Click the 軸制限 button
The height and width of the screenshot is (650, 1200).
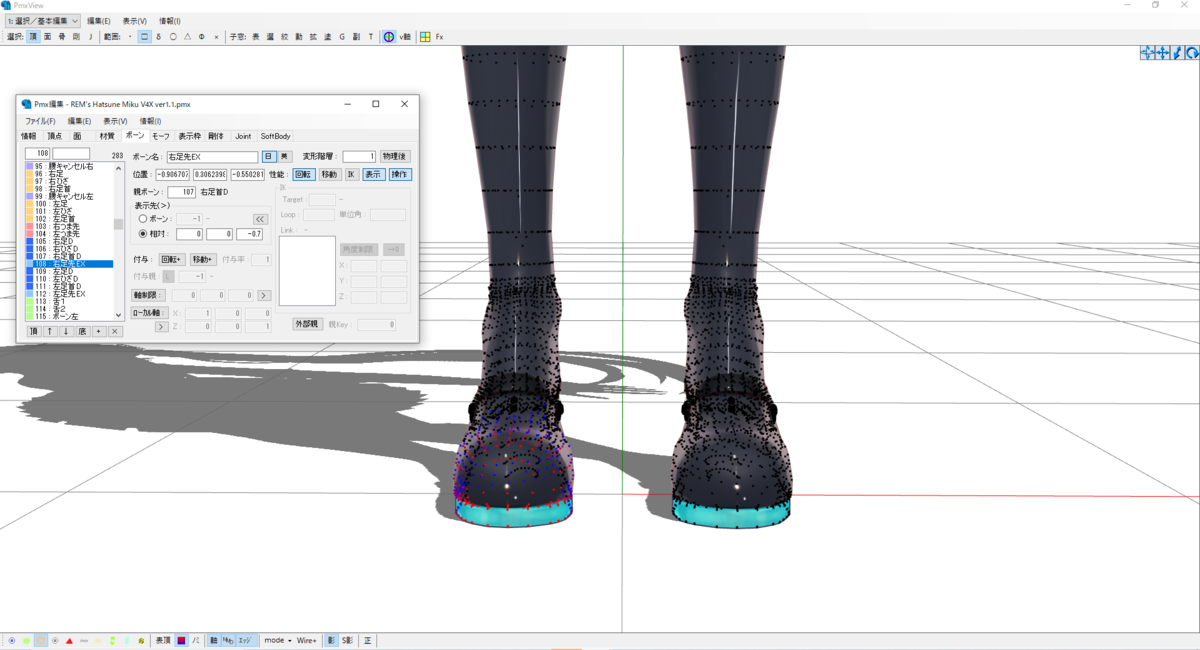click(148, 296)
